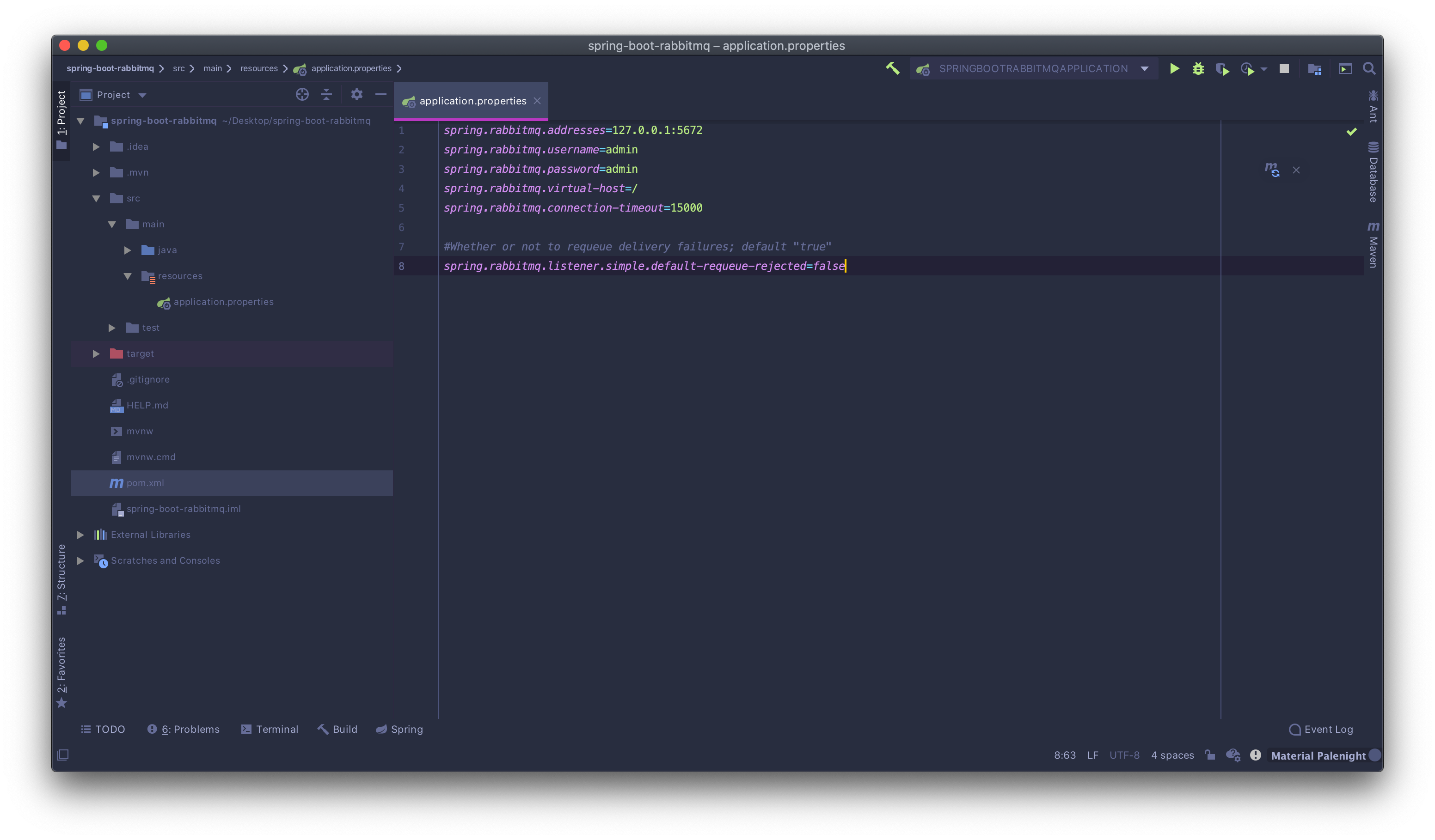Debug the application with the bug icon
1435x840 pixels.
[x=1198, y=68]
